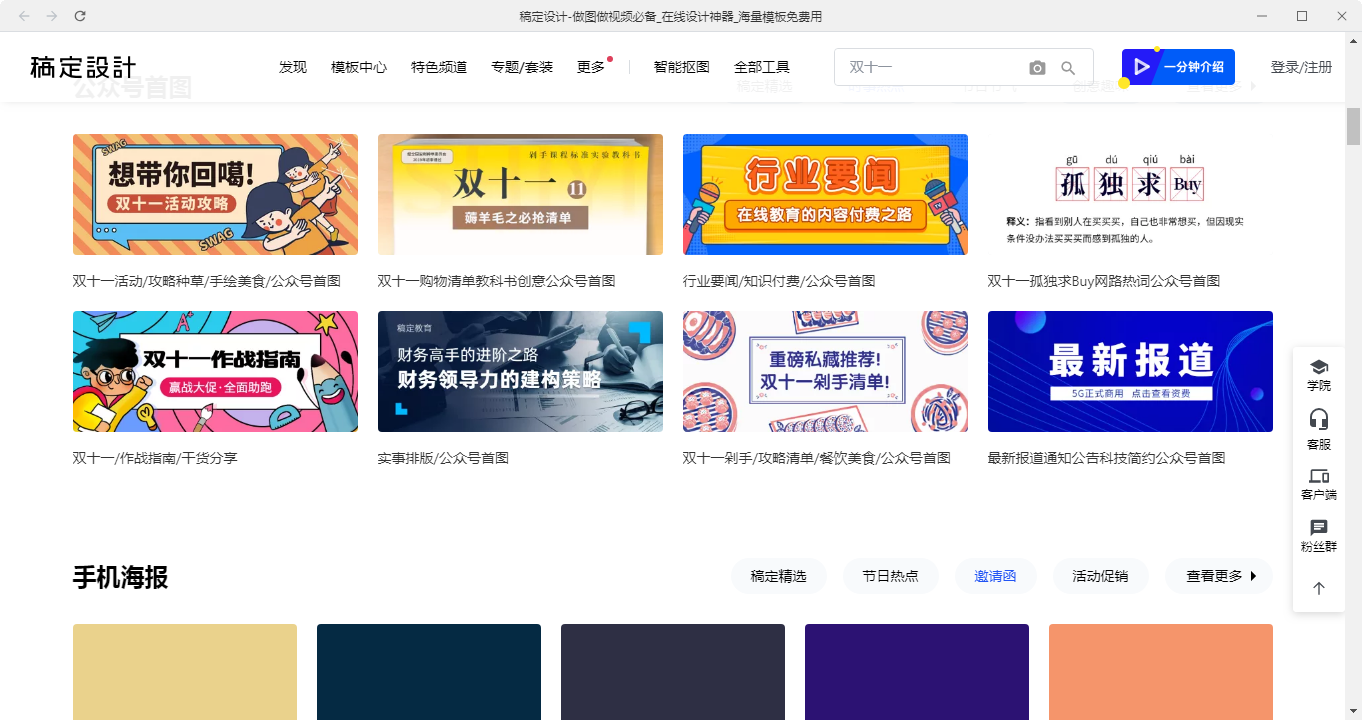Screen dimensions: 1362x720
Task: Open 客服 headset support
Action: coord(1319,430)
